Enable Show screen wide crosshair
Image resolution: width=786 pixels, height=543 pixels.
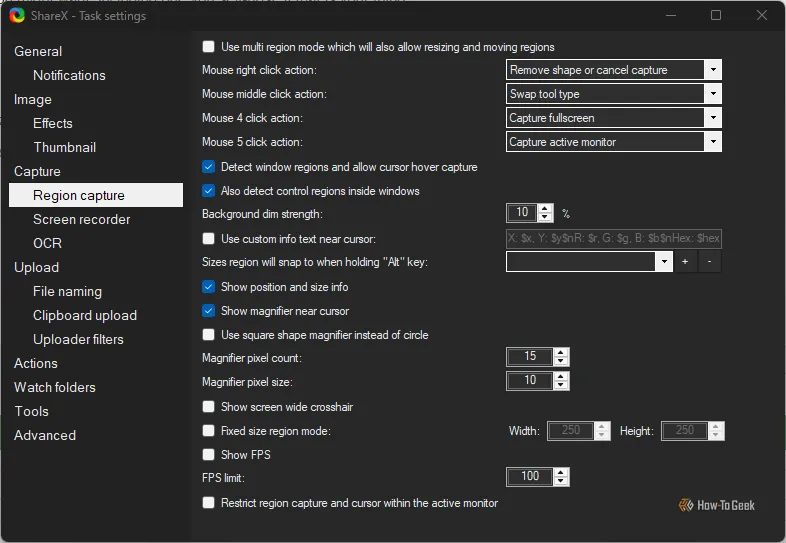point(209,407)
